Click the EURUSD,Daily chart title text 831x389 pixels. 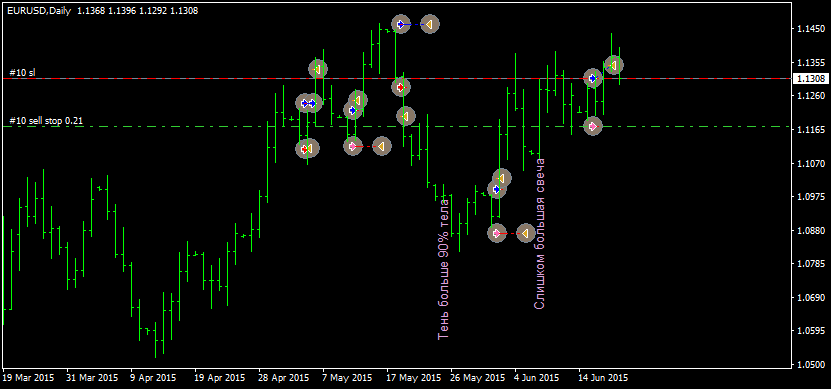39,11
